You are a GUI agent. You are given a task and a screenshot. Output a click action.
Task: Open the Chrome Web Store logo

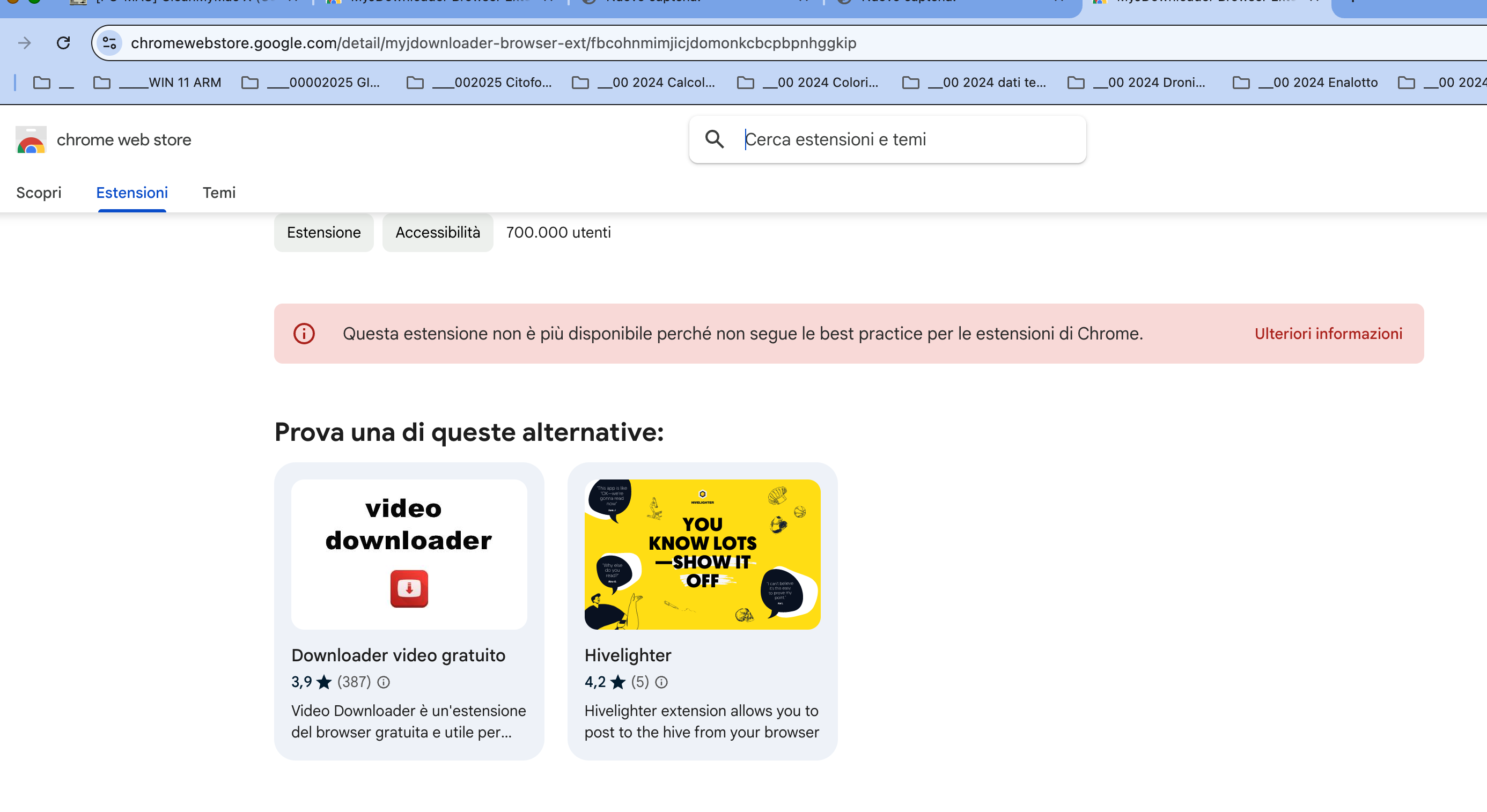(x=31, y=139)
